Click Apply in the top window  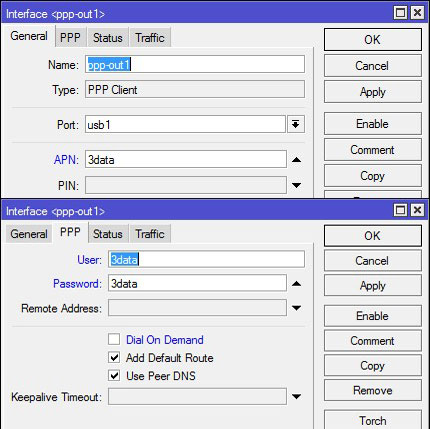[373, 92]
